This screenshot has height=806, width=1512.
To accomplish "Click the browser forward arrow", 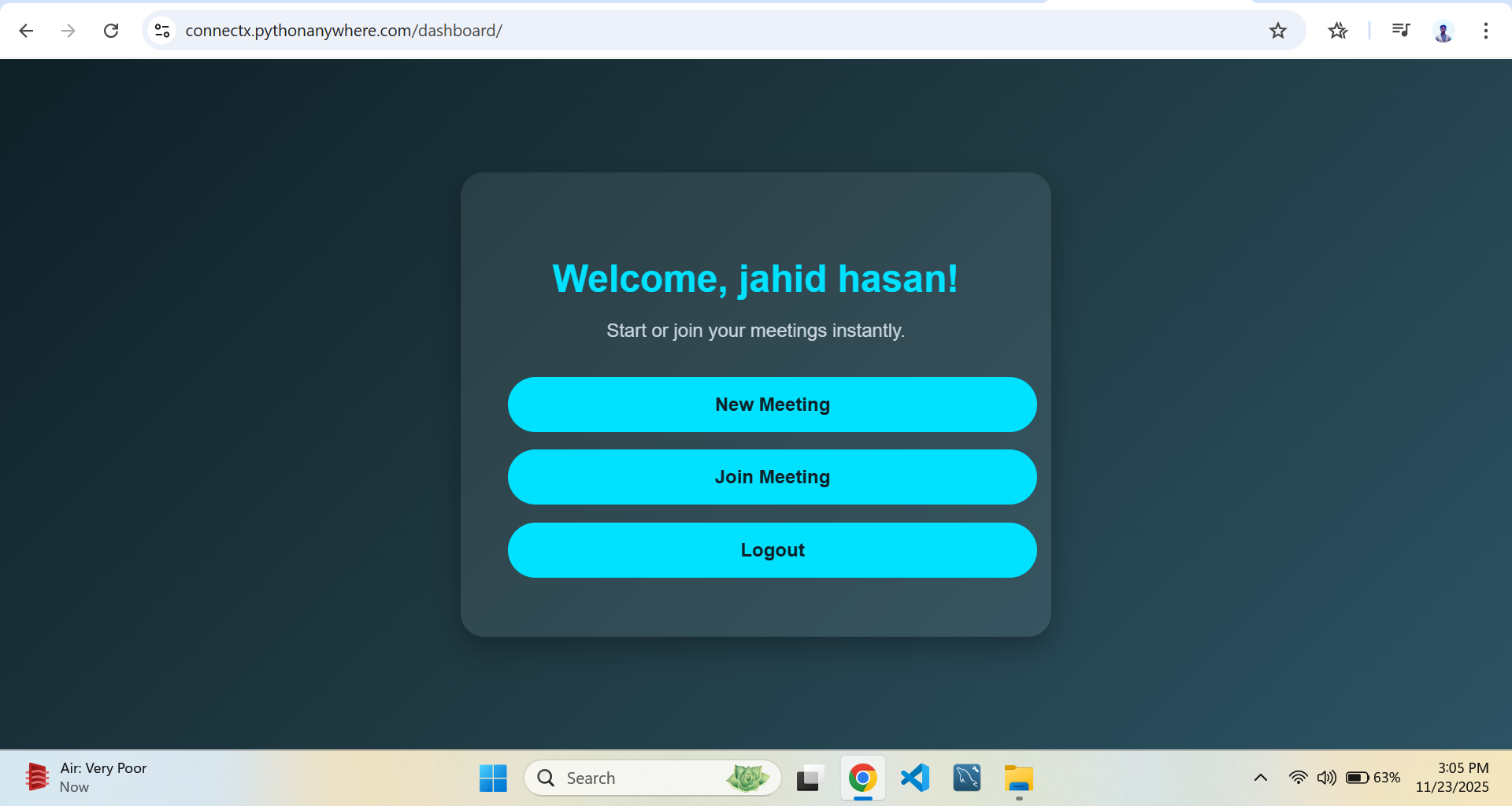I will coord(69,31).
